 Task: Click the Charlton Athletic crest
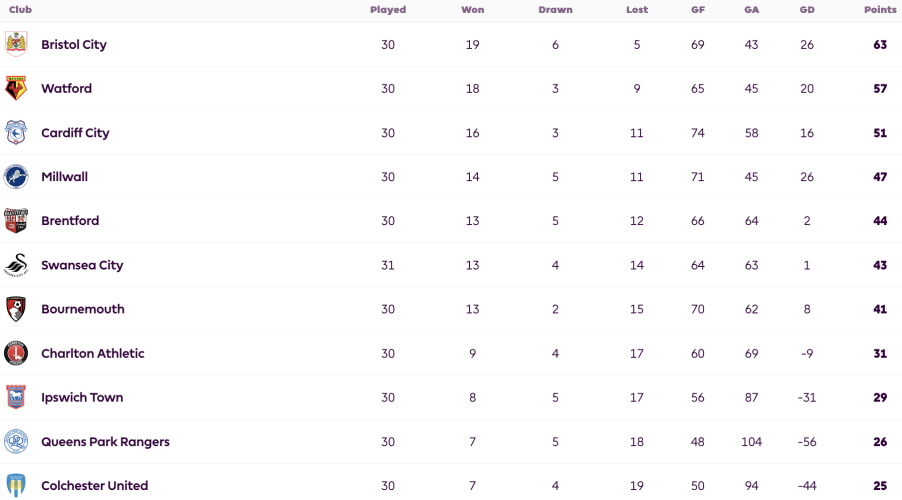(x=16, y=353)
